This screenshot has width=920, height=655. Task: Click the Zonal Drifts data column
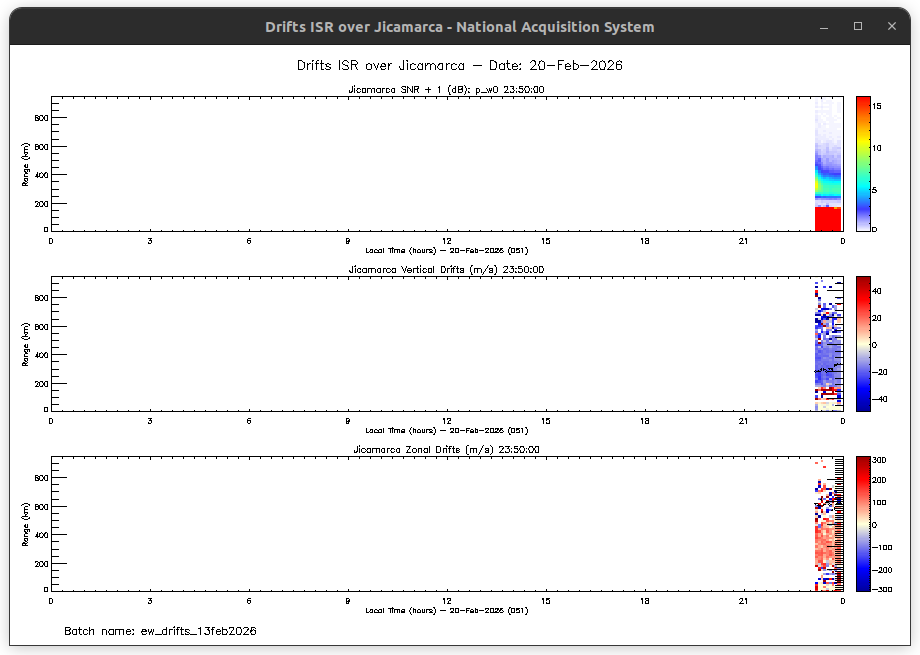click(828, 525)
